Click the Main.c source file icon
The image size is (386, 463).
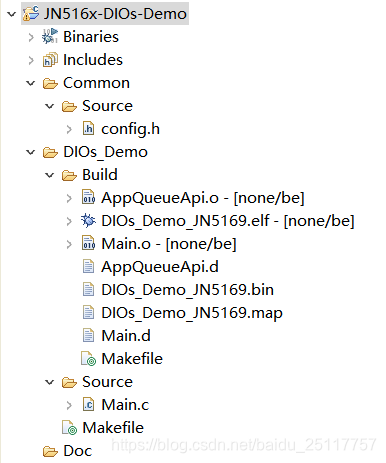(88, 405)
